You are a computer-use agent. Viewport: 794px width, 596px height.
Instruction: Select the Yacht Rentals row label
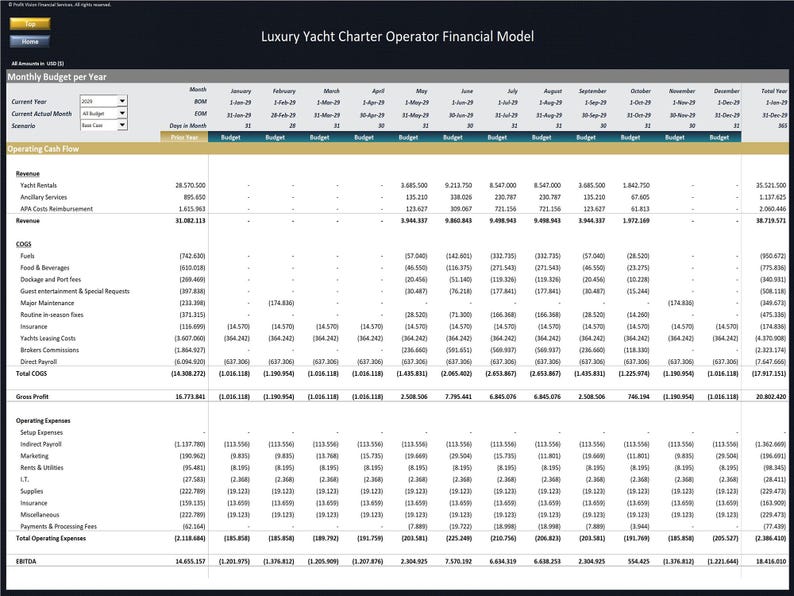[38, 185]
